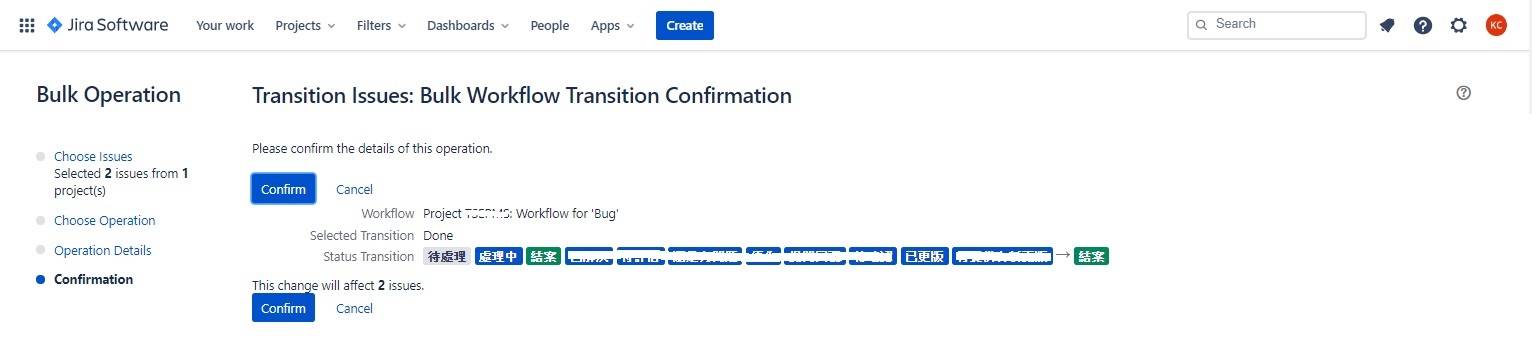The width and height of the screenshot is (1532, 364).
Task: Open the help question mark icon
Action: pyautogui.click(x=1423, y=25)
